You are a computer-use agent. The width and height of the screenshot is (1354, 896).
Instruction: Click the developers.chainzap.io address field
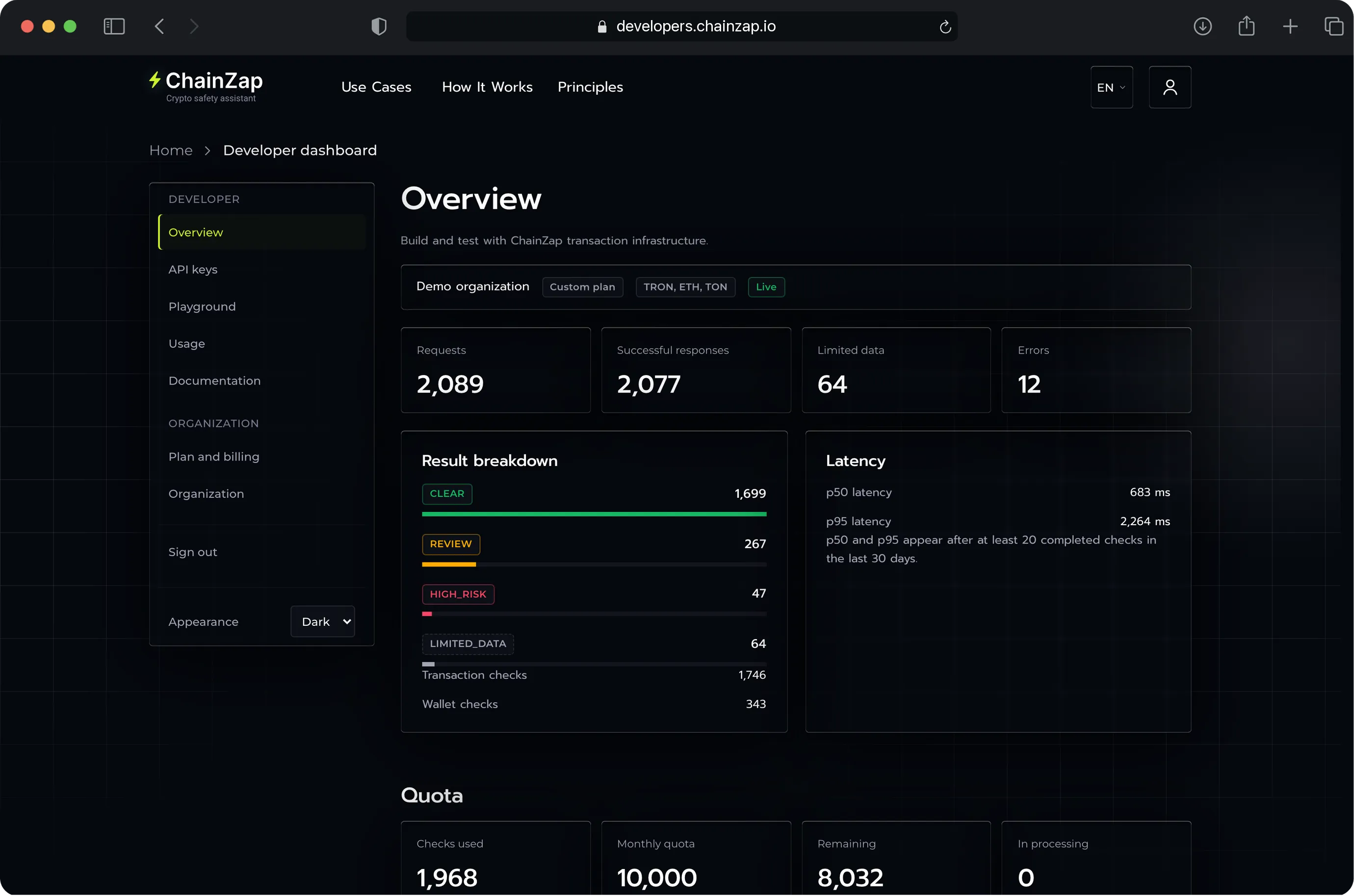(x=682, y=26)
